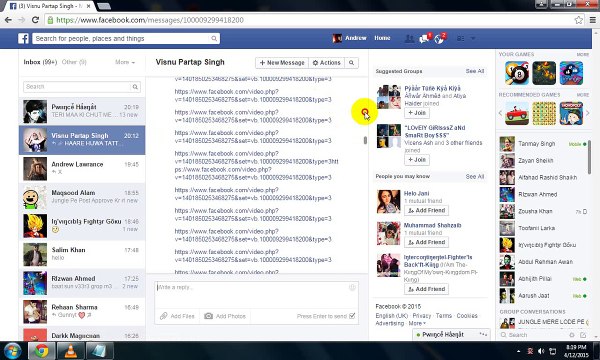Open Andrew Lawrance conversation

(82, 169)
